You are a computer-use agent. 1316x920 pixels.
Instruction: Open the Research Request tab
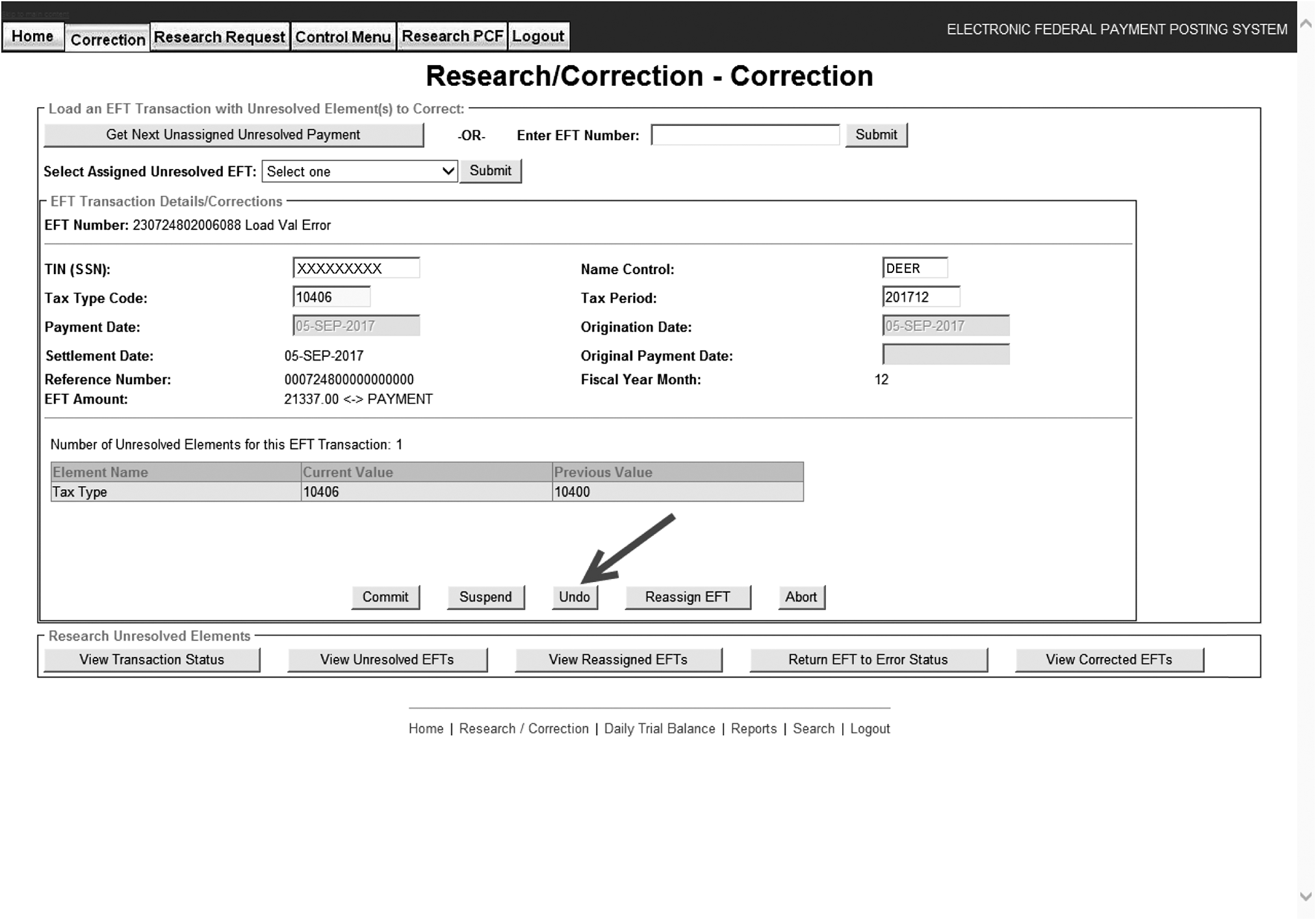[219, 37]
